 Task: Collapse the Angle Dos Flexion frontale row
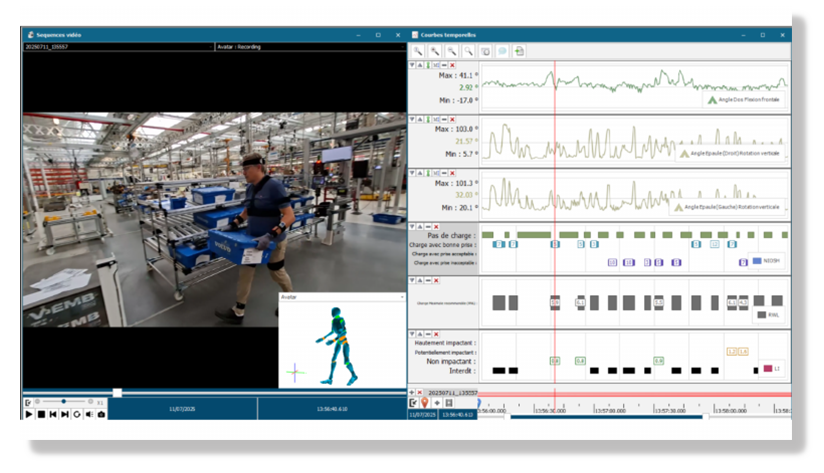pos(412,65)
